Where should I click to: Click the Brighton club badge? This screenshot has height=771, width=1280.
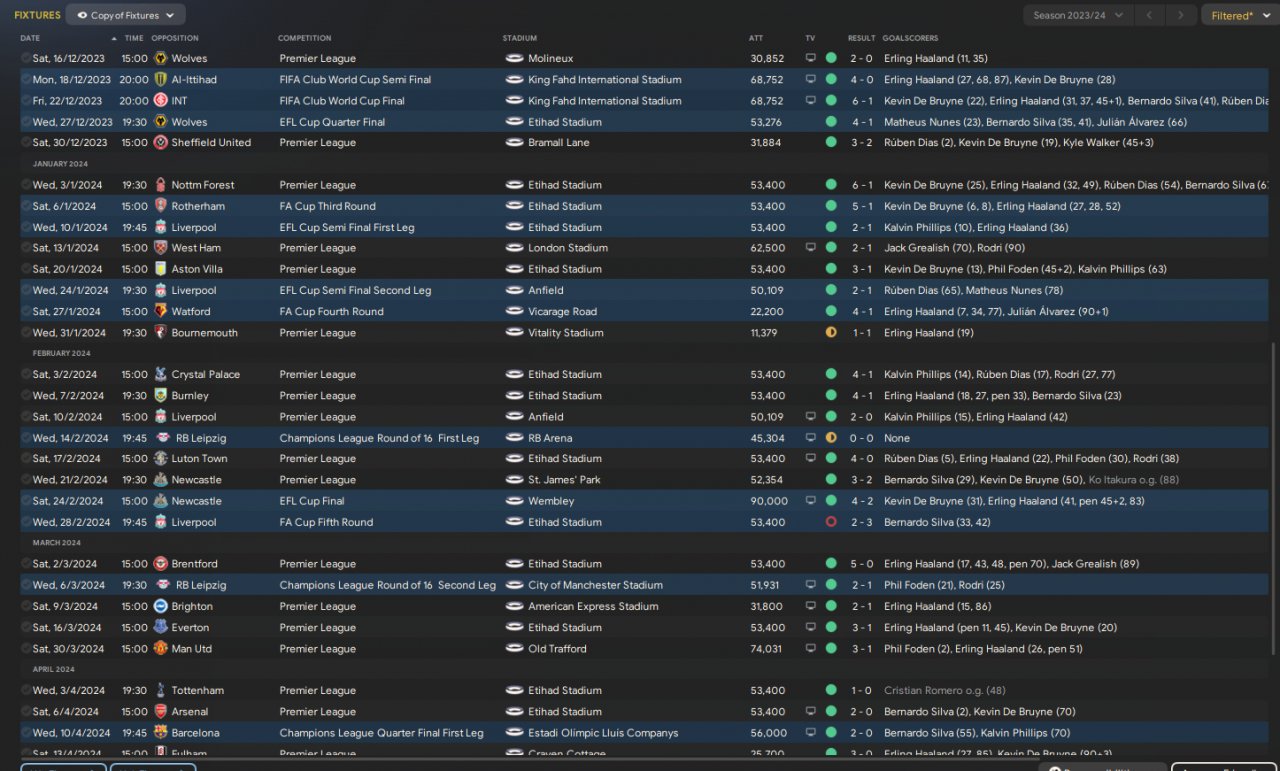click(x=161, y=607)
